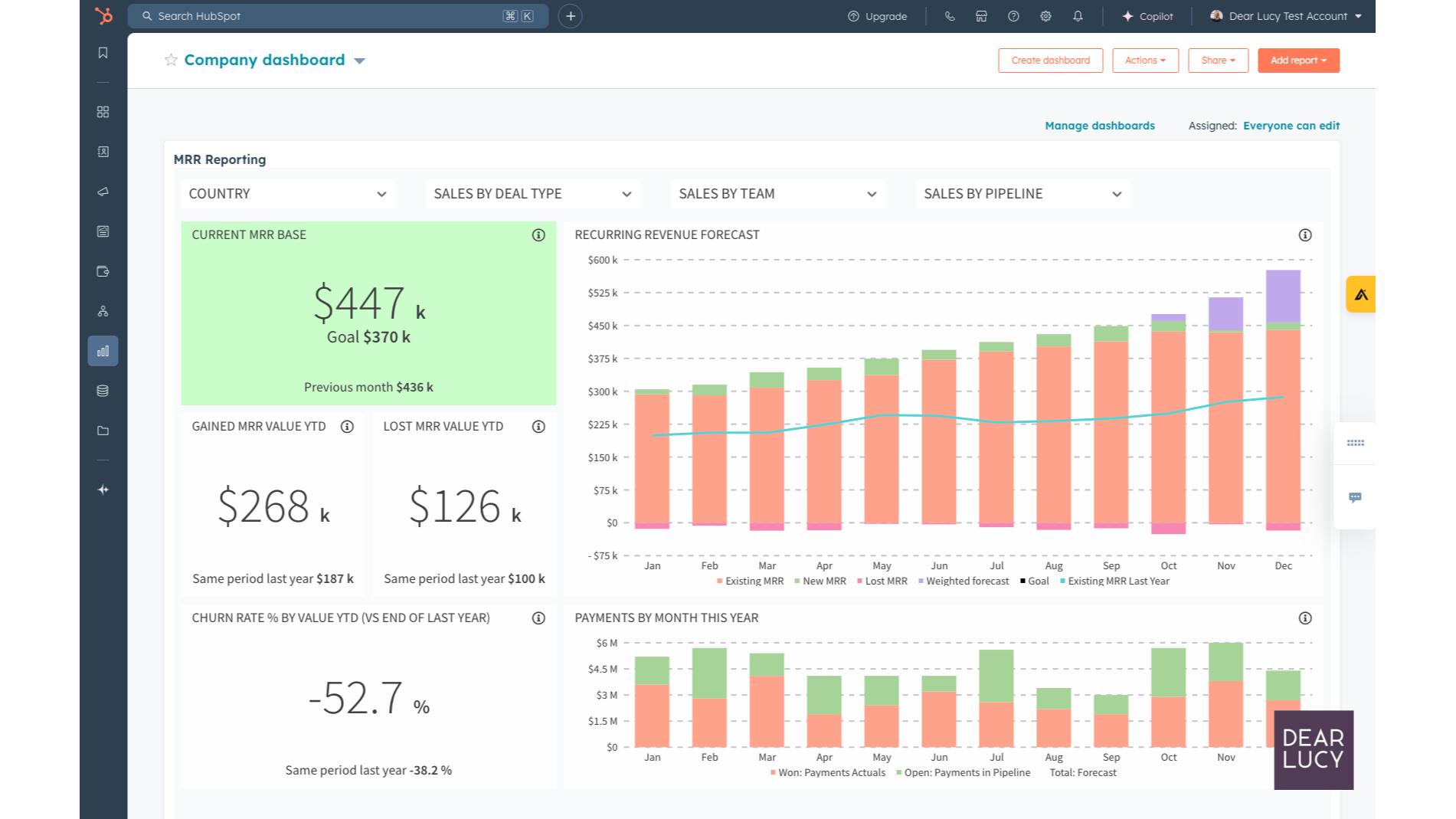Open the Reporting section in the sidebar
Viewport: 1456px width, 819px height.
pyautogui.click(x=103, y=350)
